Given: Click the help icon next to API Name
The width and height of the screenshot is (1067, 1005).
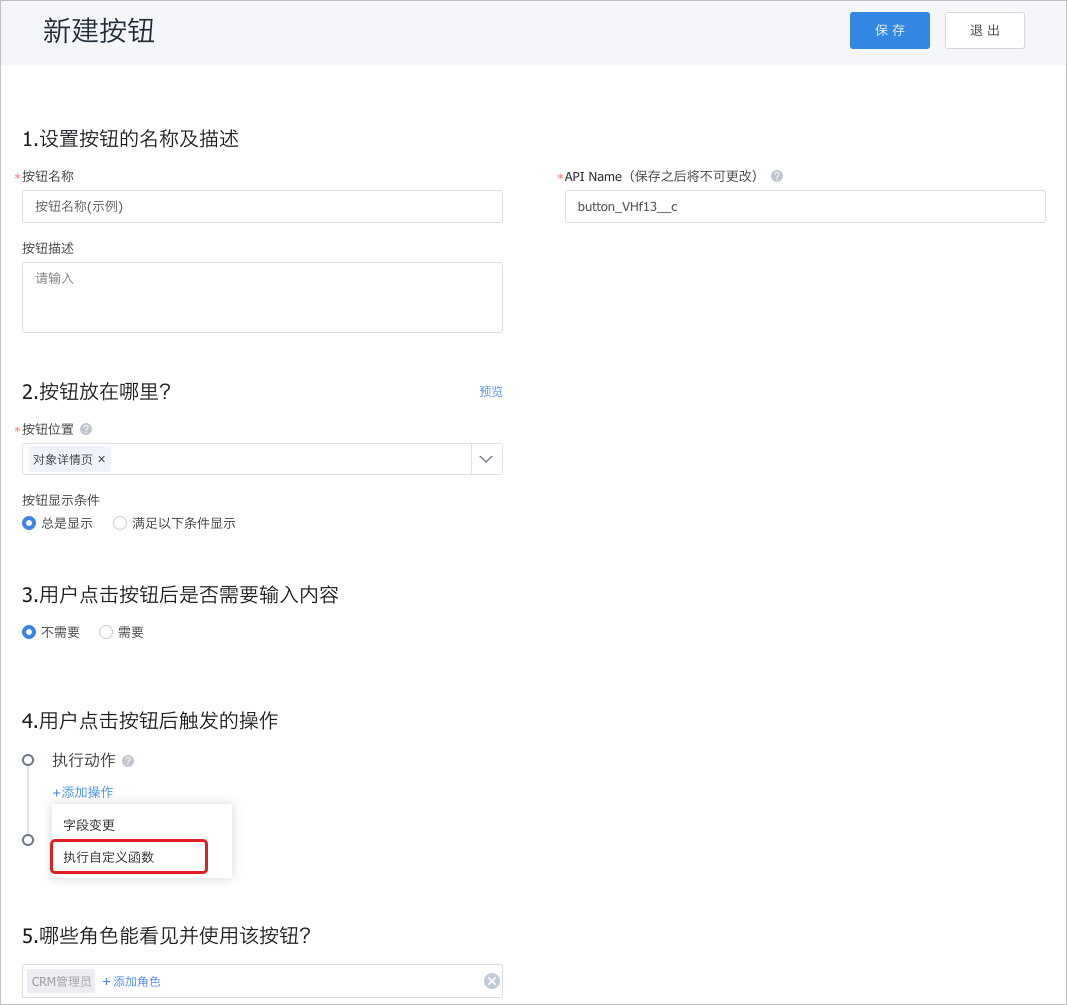Looking at the screenshot, I should [x=776, y=176].
